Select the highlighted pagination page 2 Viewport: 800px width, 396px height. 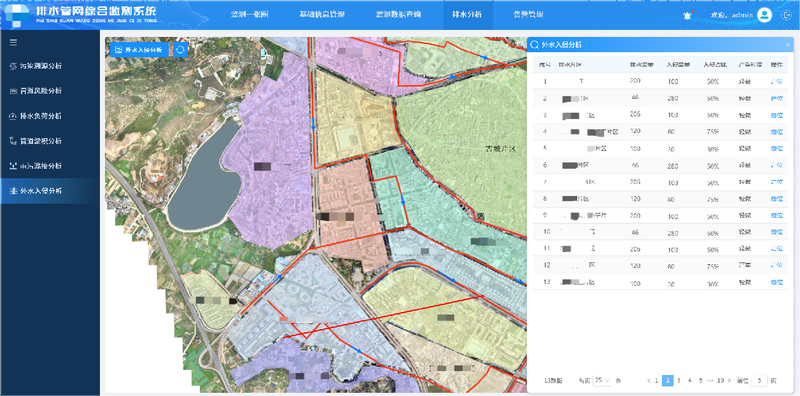pyautogui.click(x=667, y=380)
